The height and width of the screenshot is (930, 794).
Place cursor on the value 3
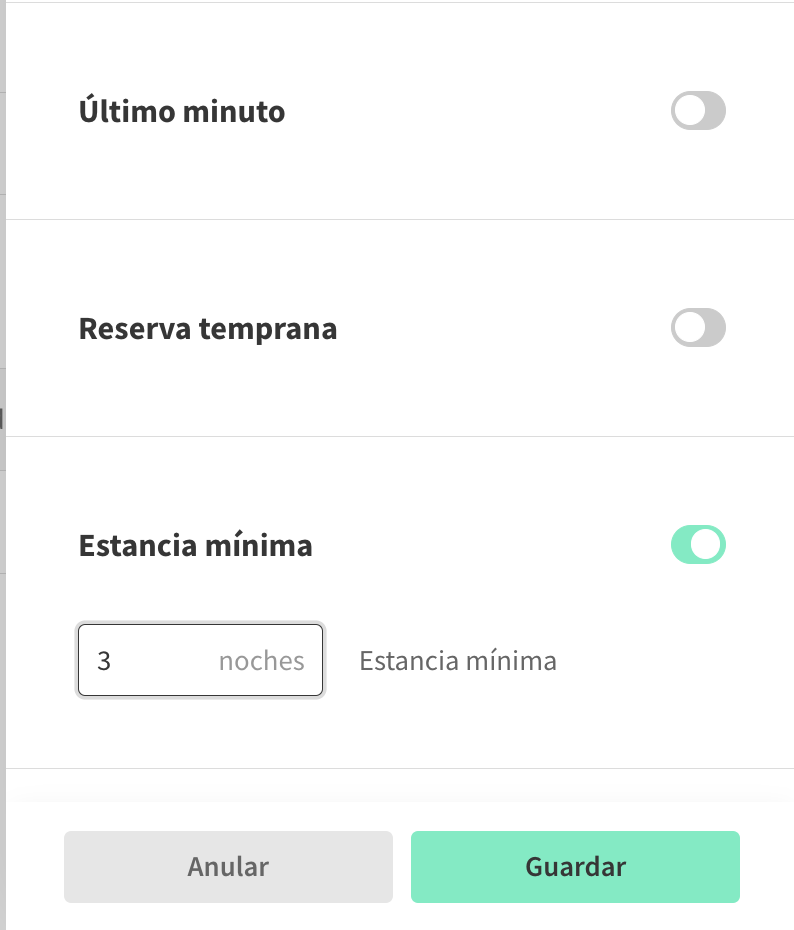click(x=104, y=661)
